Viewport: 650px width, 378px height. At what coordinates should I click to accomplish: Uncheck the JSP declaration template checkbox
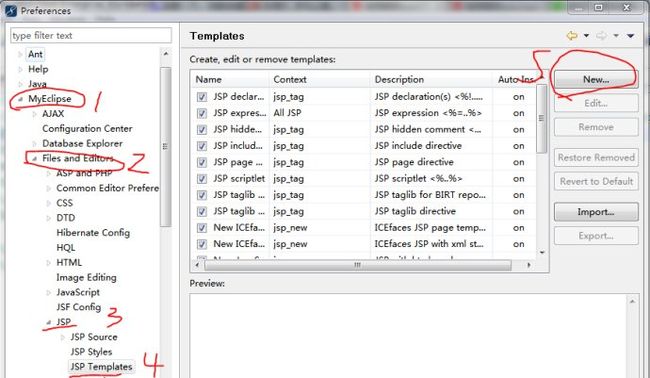[x=202, y=97]
